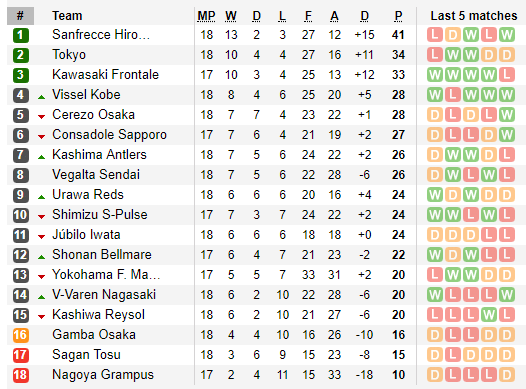Screen dimensions: 526x389
Task: Open the Kawasaki Frontale team link
Action: (105, 74)
